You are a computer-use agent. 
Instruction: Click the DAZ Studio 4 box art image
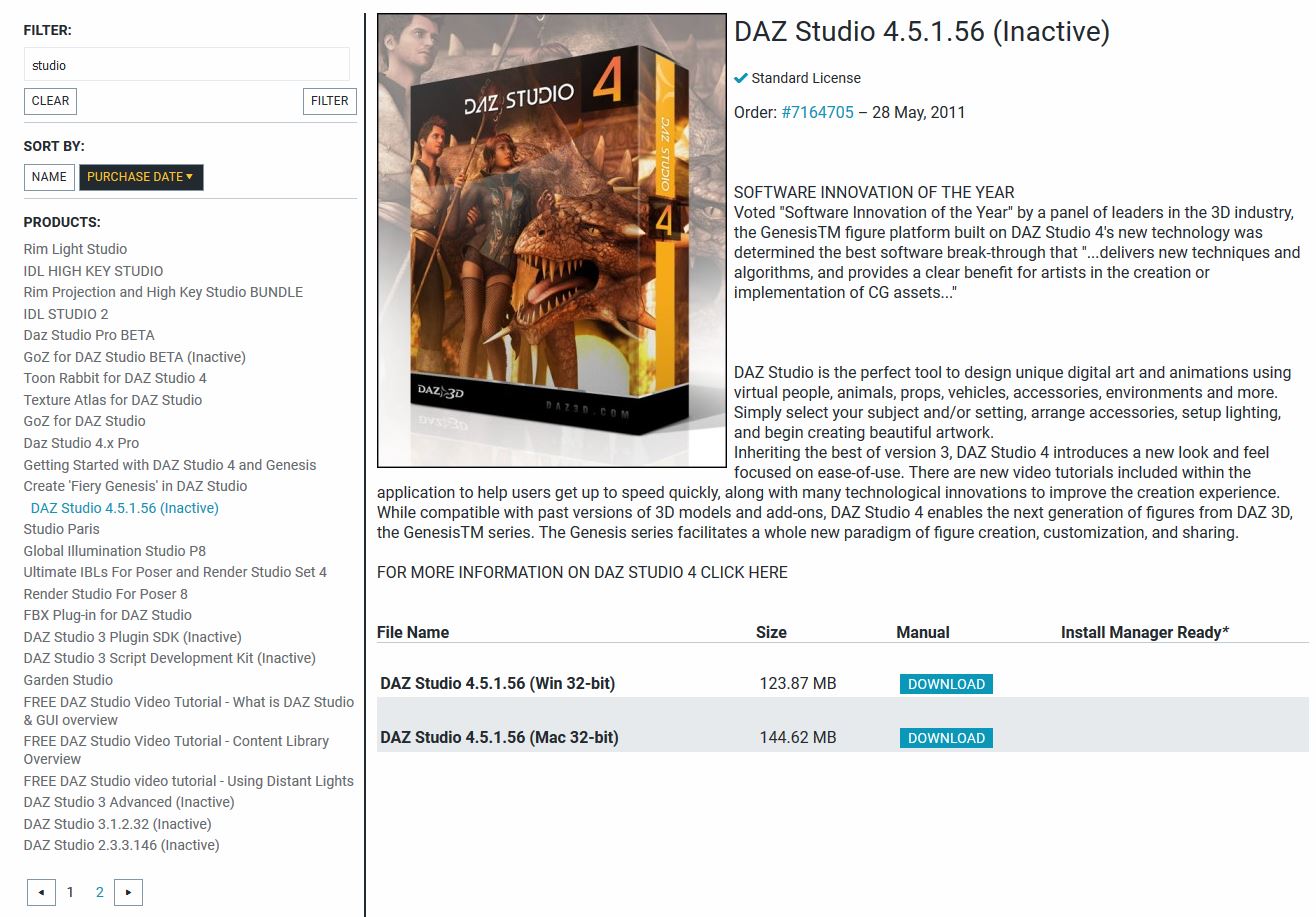552,240
